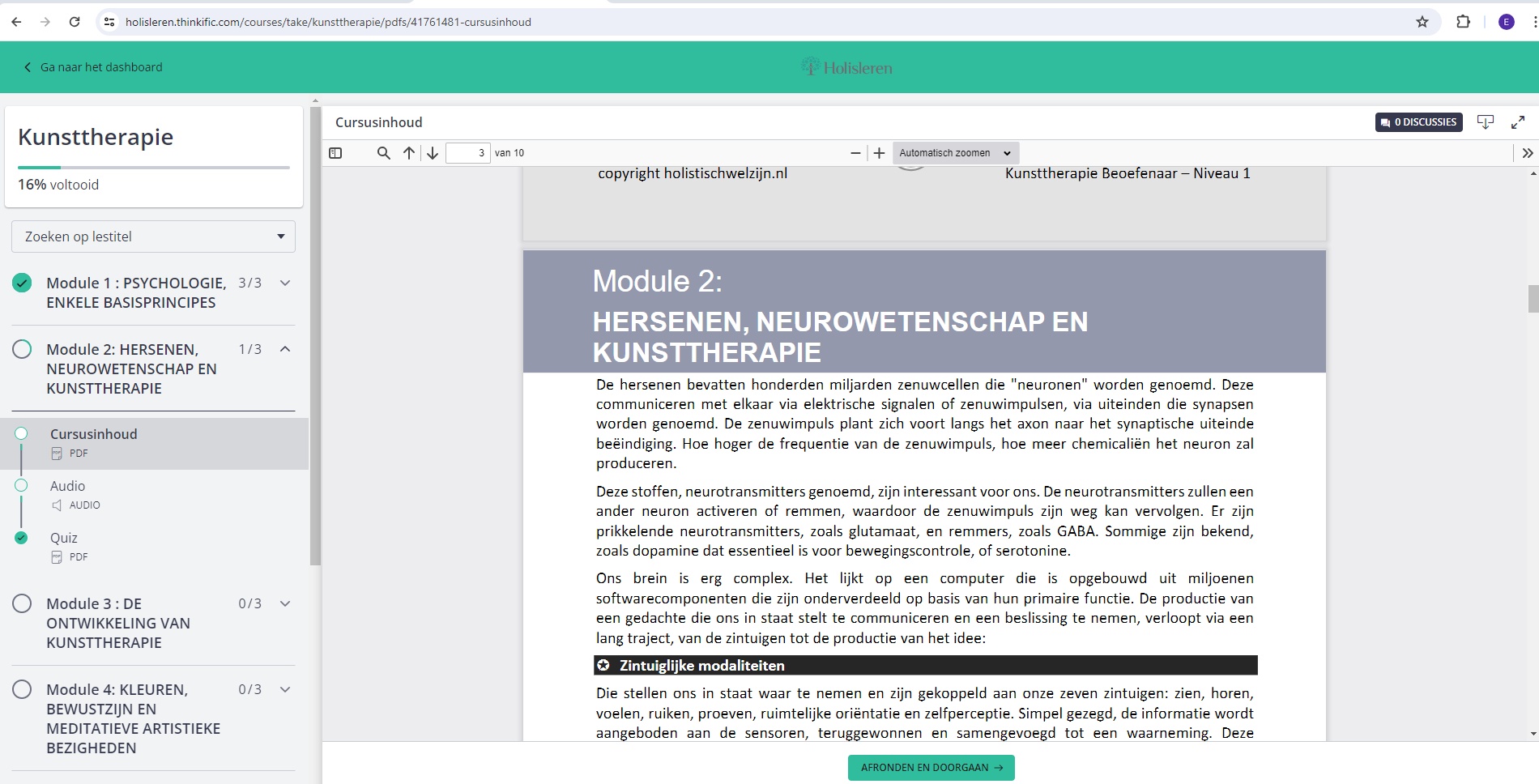Edit the PDF page number field

(x=468, y=152)
